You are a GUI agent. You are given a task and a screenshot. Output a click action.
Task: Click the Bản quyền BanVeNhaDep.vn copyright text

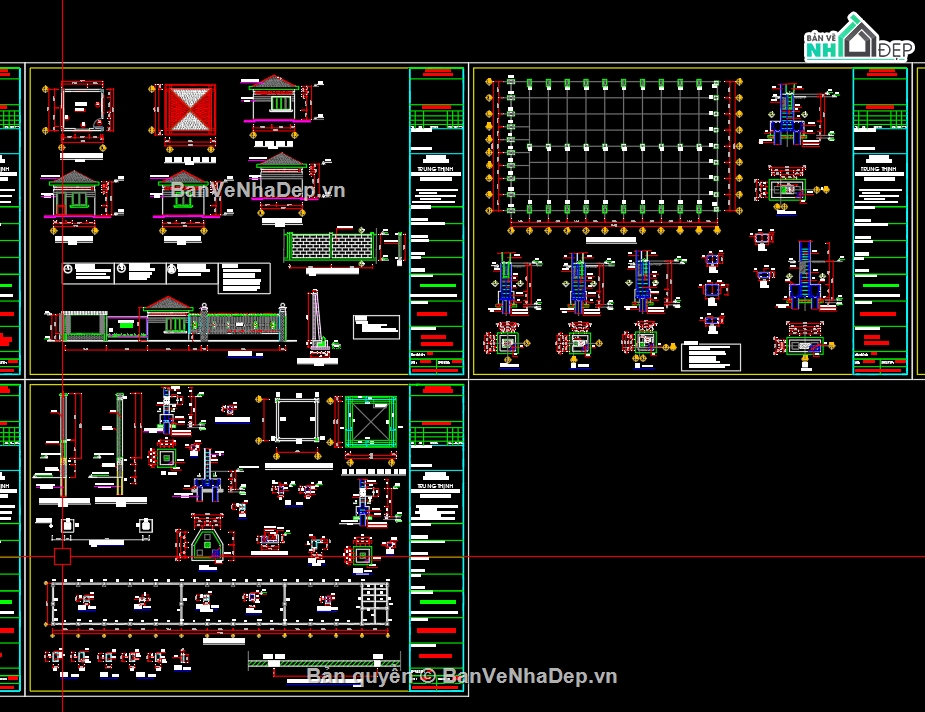[462, 676]
